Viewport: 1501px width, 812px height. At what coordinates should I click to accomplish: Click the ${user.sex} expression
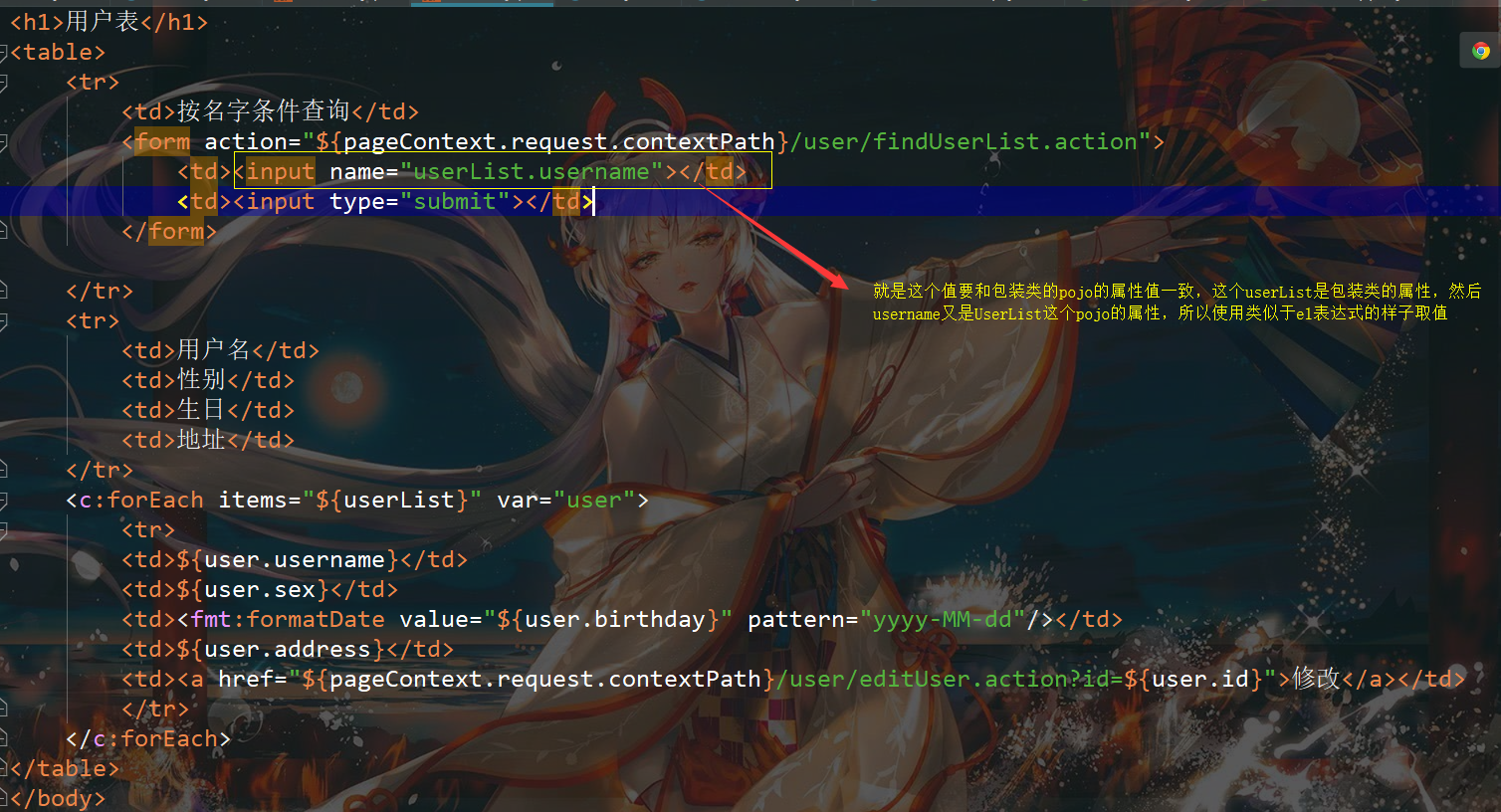coord(254,589)
